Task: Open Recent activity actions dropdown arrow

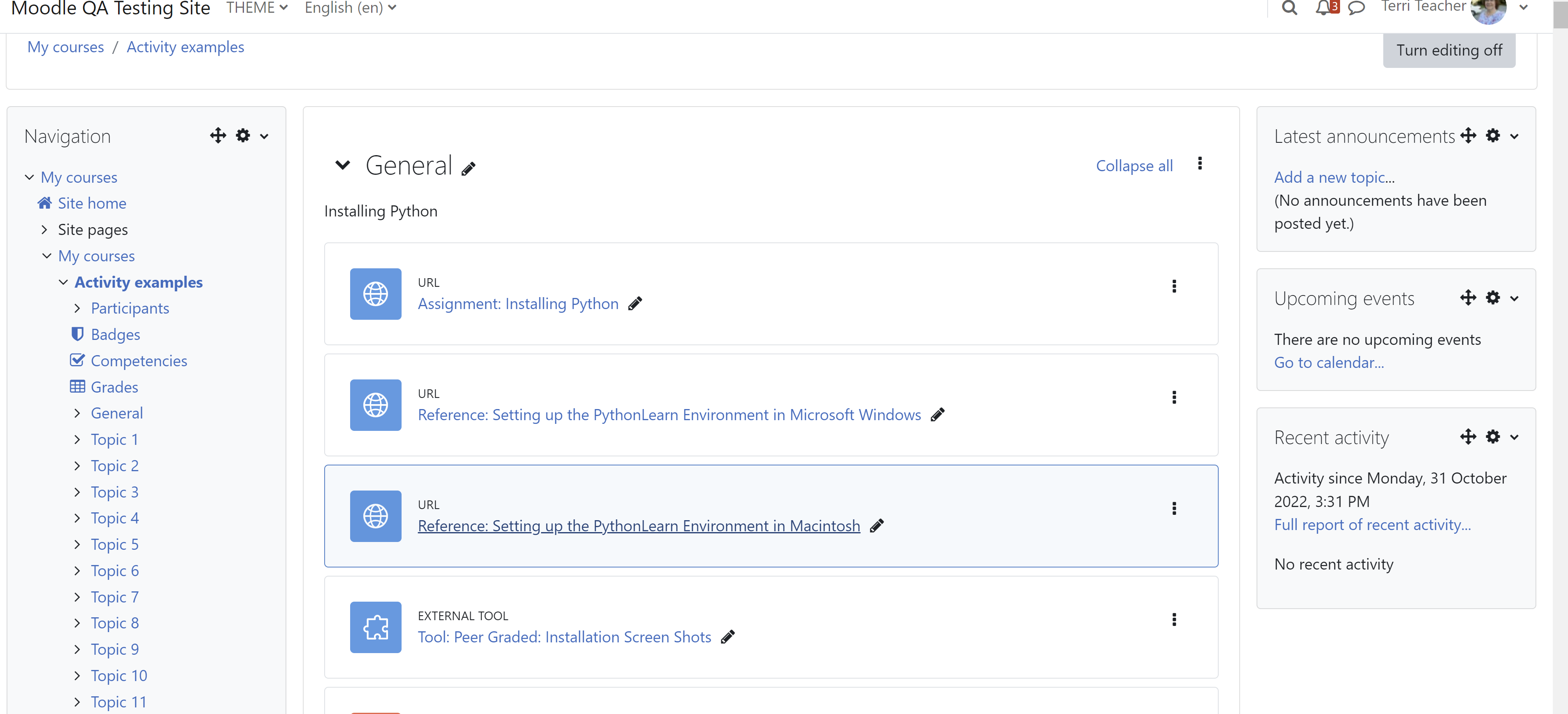Action: pyautogui.click(x=1515, y=437)
